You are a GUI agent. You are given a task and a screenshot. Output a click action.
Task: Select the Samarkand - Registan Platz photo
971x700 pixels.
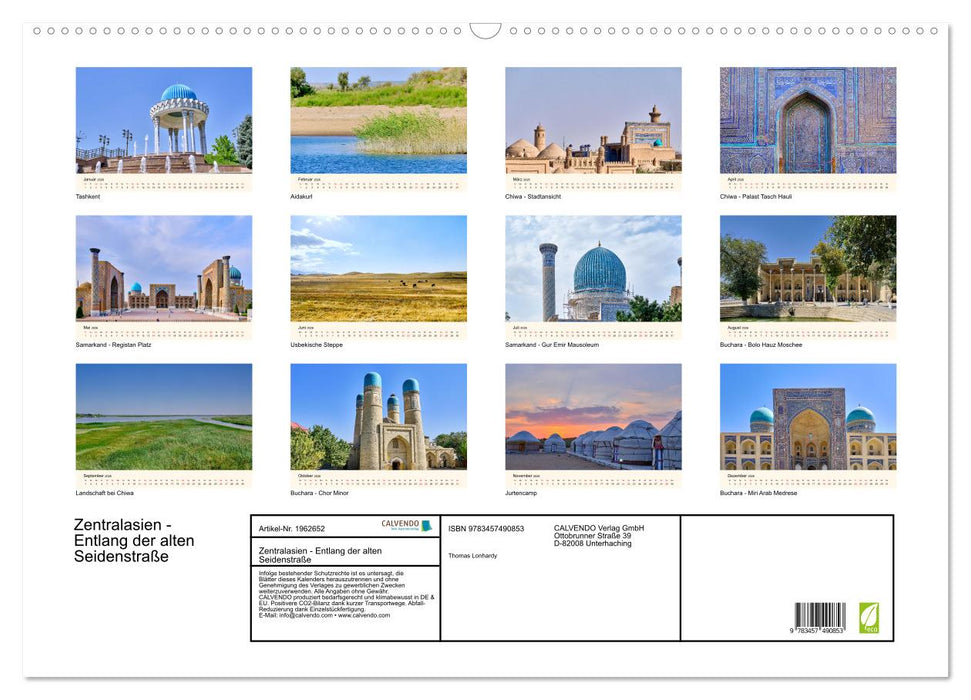[164, 268]
